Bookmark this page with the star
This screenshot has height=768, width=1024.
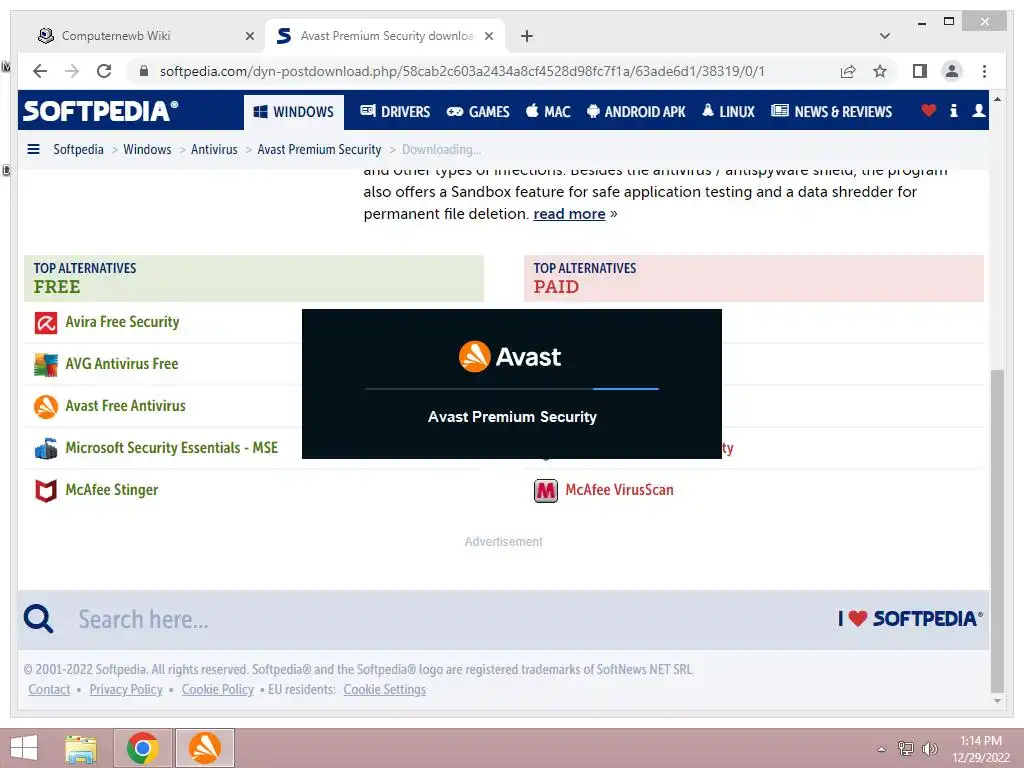[880, 71]
